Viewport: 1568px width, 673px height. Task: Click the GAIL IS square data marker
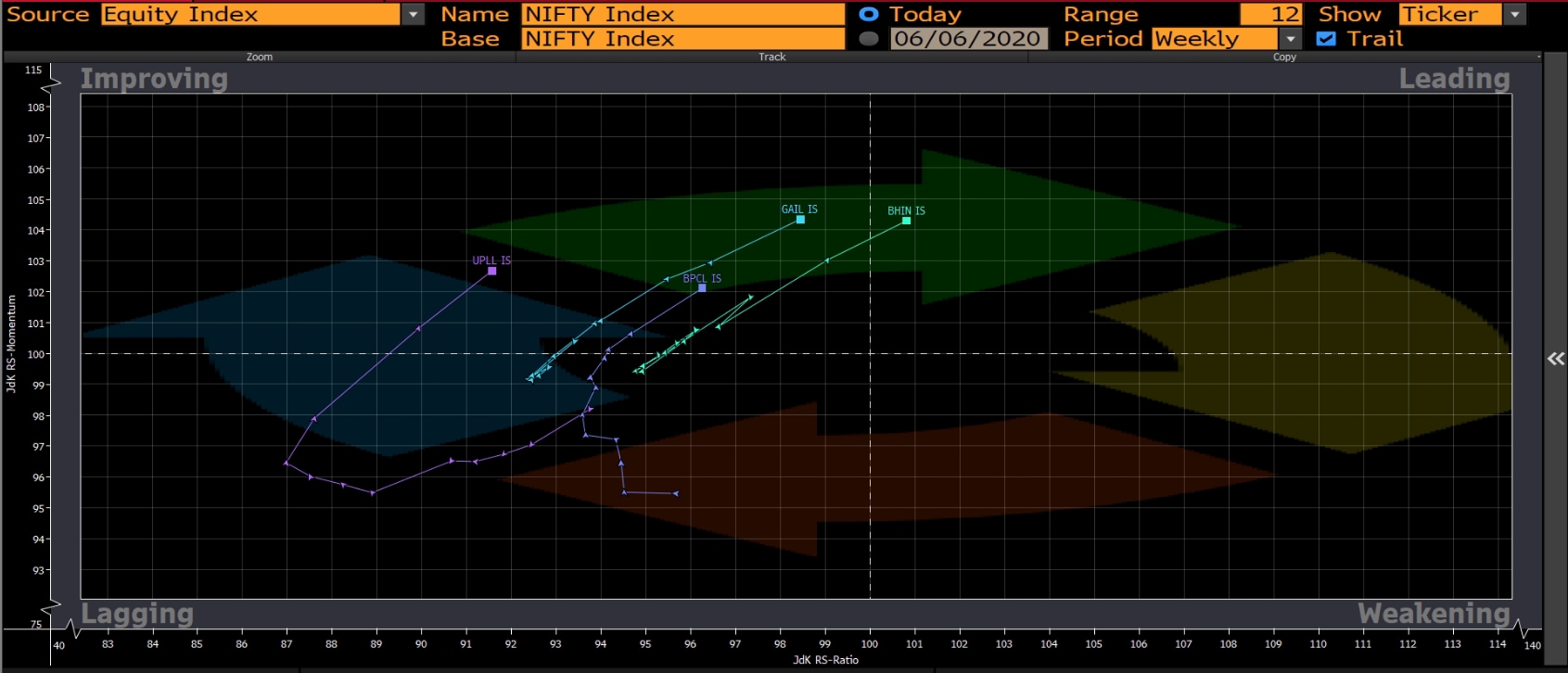[800, 220]
